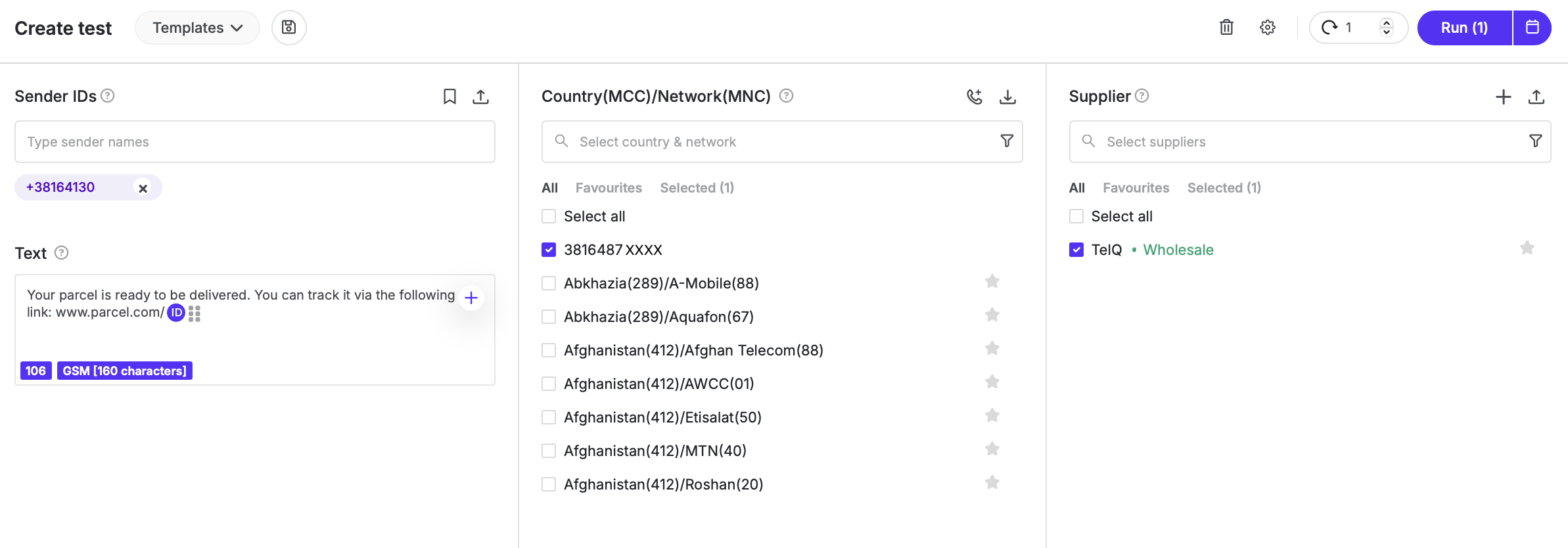Click the phone icon in Country/Network header

tap(975, 97)
